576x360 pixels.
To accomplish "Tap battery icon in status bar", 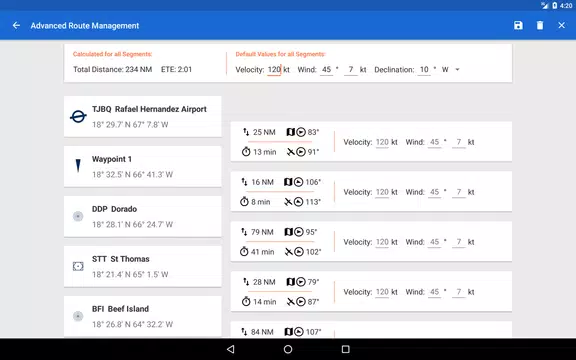I will click(554, 5).
